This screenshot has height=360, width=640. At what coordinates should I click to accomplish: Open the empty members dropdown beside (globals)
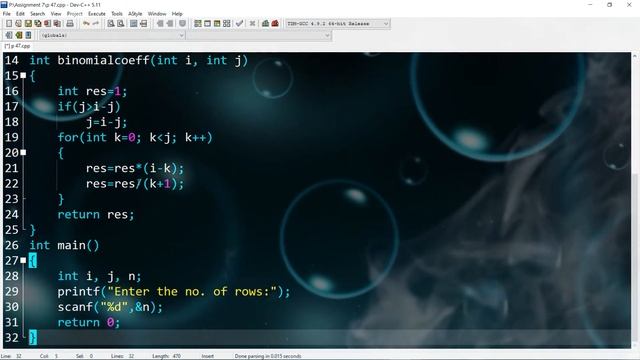[x=259, y=36]
